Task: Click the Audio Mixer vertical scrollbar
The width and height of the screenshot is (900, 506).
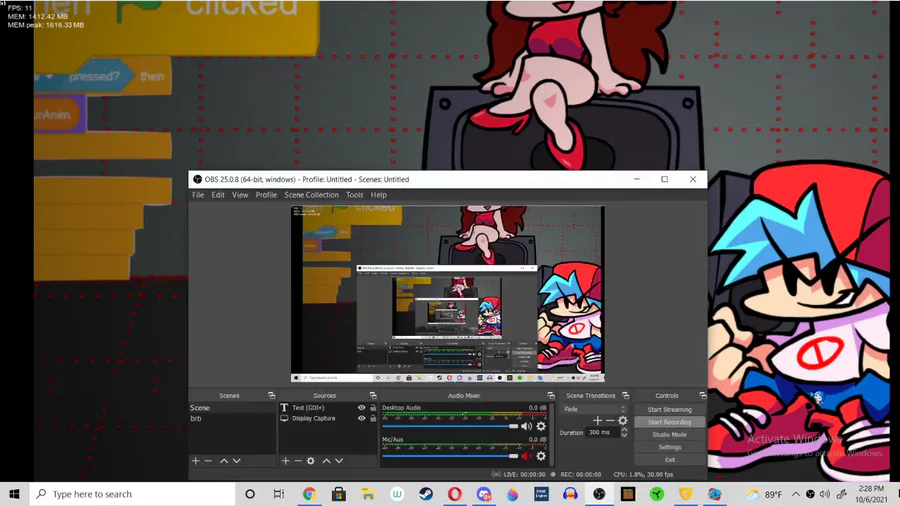Action: point(552,433)
